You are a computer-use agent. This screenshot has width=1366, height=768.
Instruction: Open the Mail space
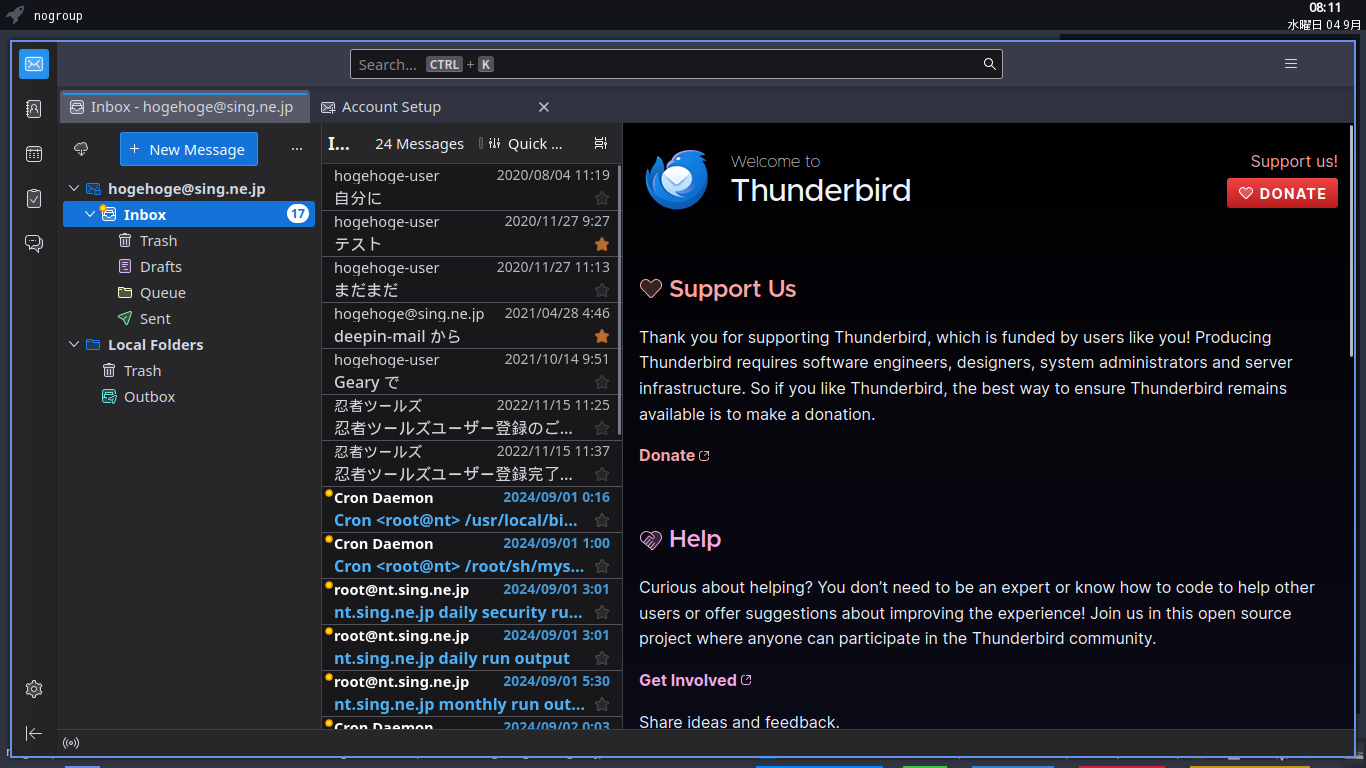[x=34, y=64]
